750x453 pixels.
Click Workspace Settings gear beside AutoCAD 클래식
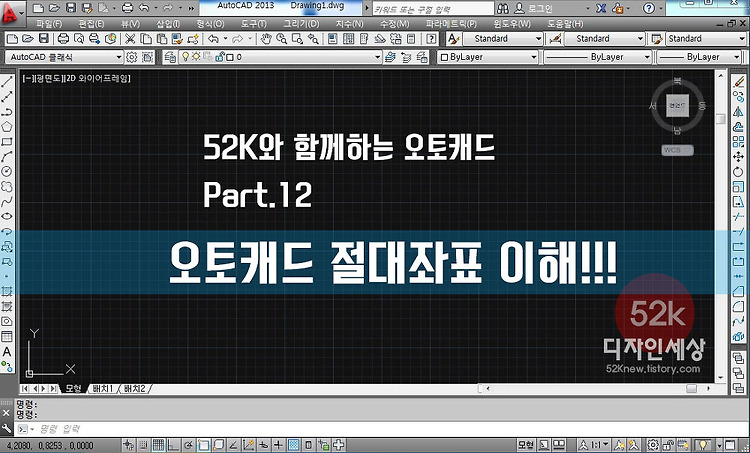click(x=132, y=57)
